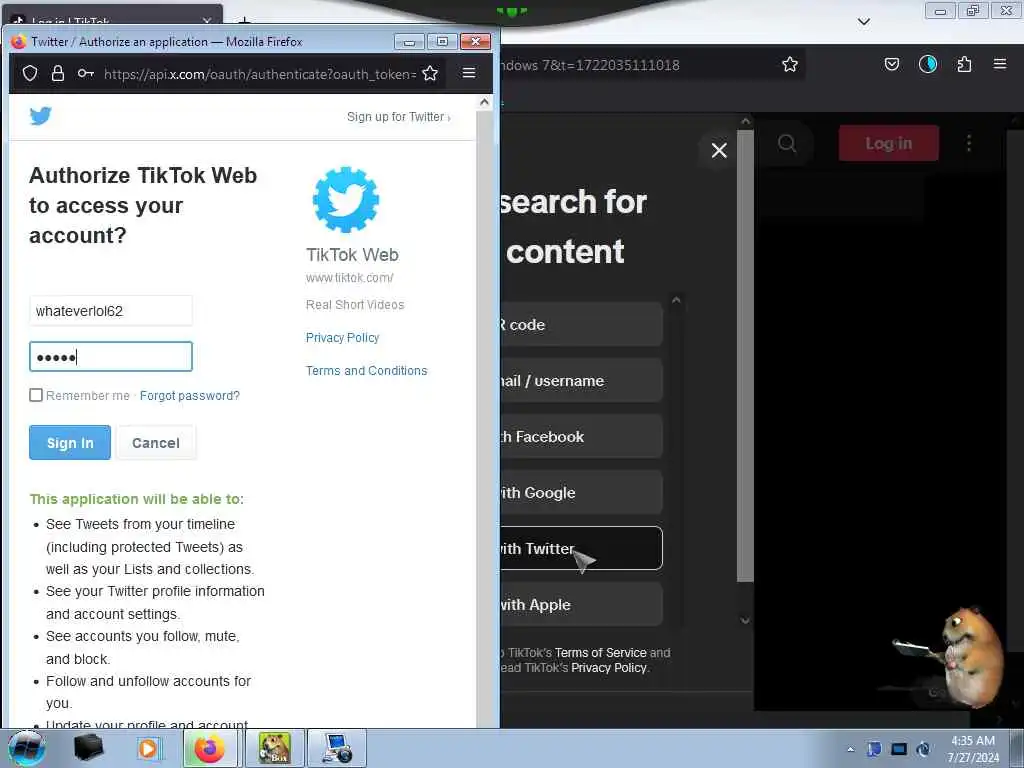Image resolution: width=1024 pixels, height=768 pixels.
Task: Click the red Log in button on TikTok
Action: point(889,143)
